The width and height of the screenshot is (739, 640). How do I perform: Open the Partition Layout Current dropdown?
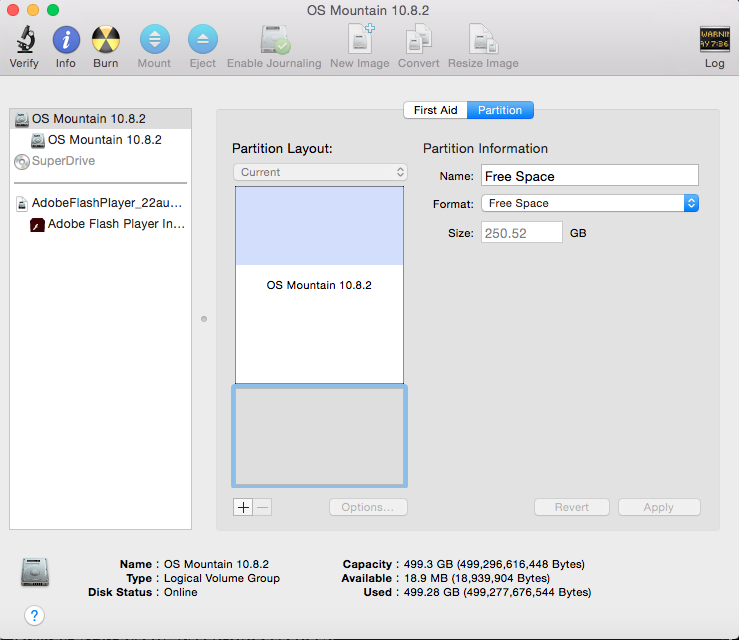coord(320,172)
